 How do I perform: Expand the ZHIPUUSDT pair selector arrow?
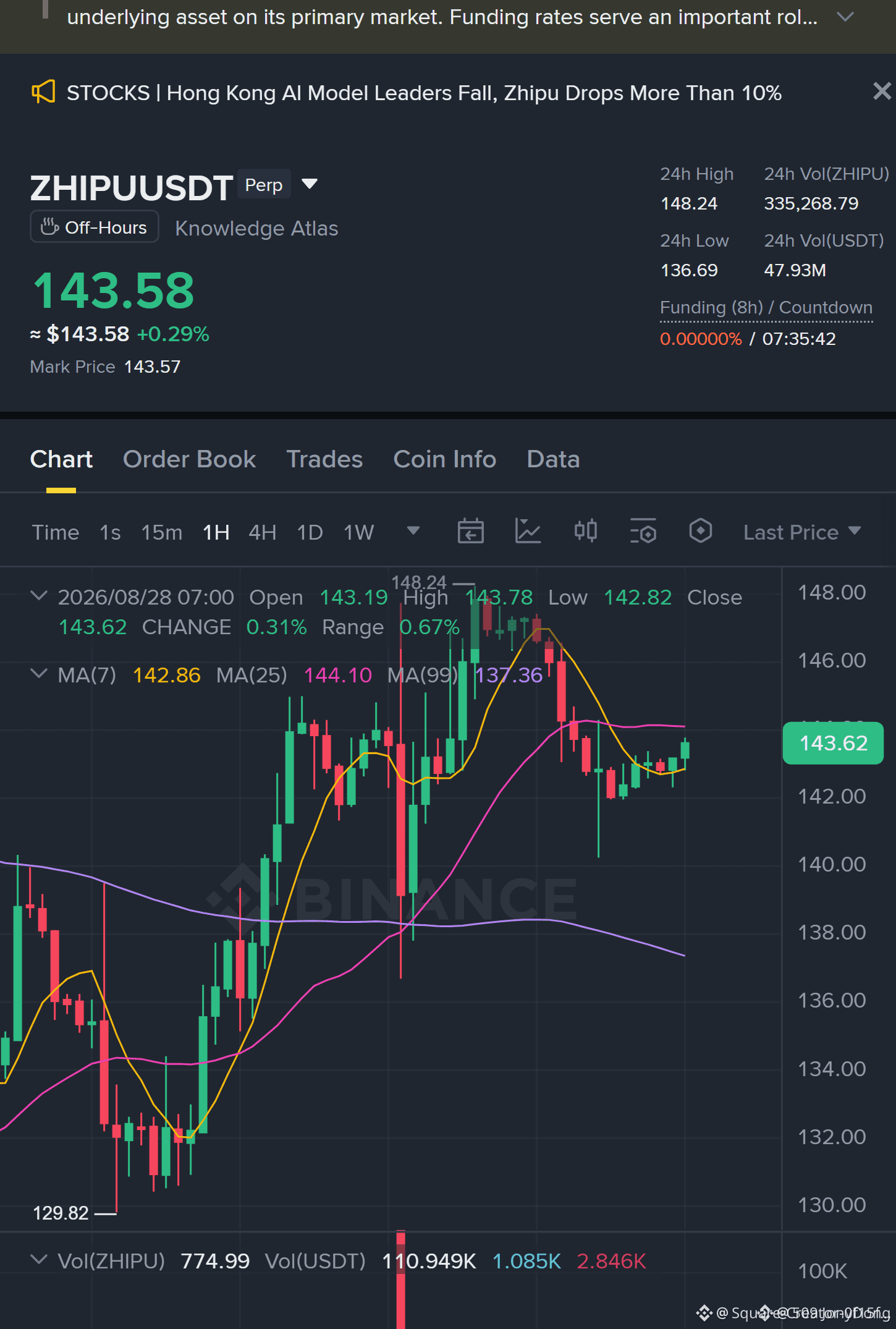[310, 184]
